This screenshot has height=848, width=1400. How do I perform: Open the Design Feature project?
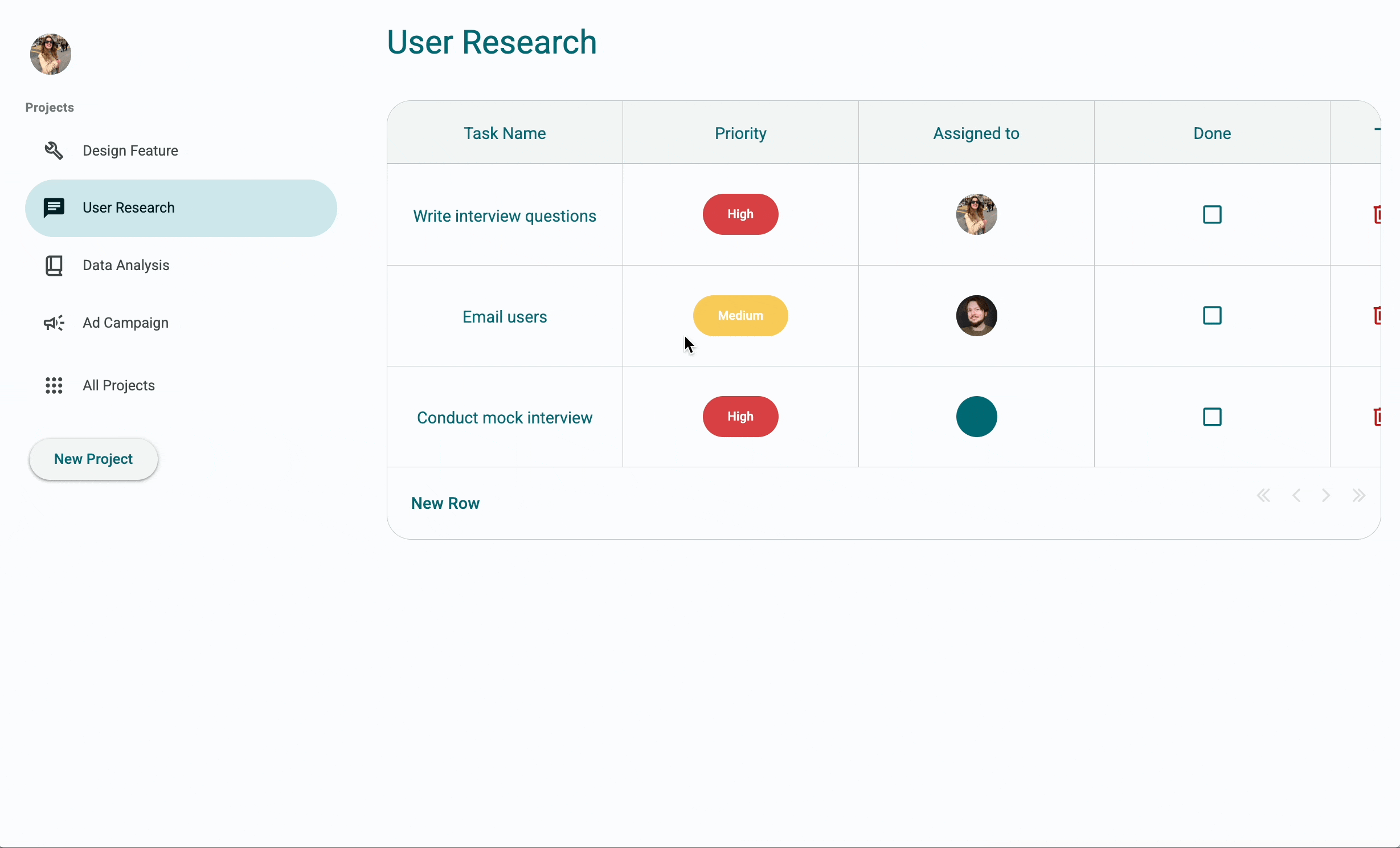181,151
